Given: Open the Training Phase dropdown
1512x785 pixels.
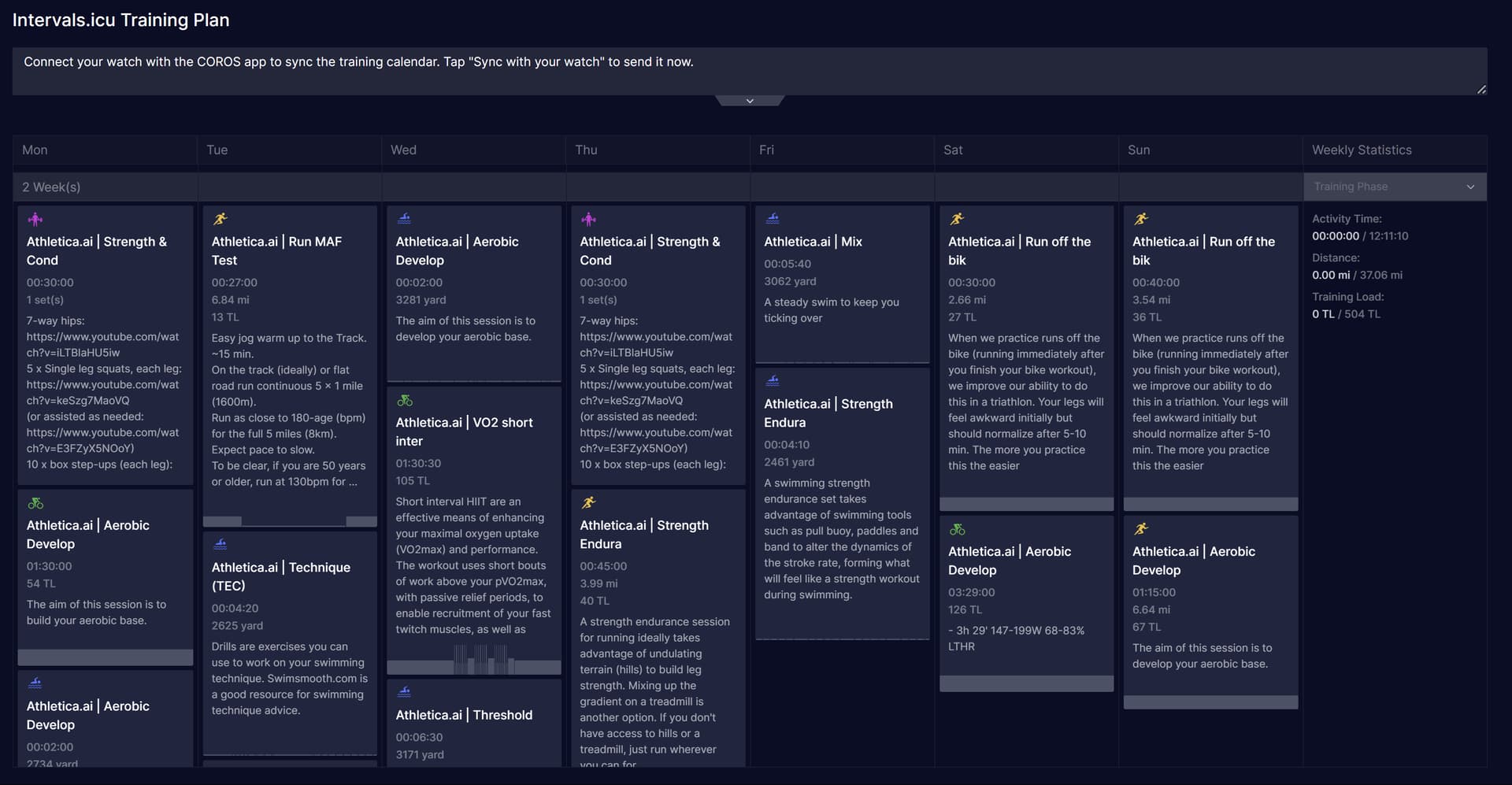Looking at the screenshot, I should pyautogui.click(x=1395, y=187).
